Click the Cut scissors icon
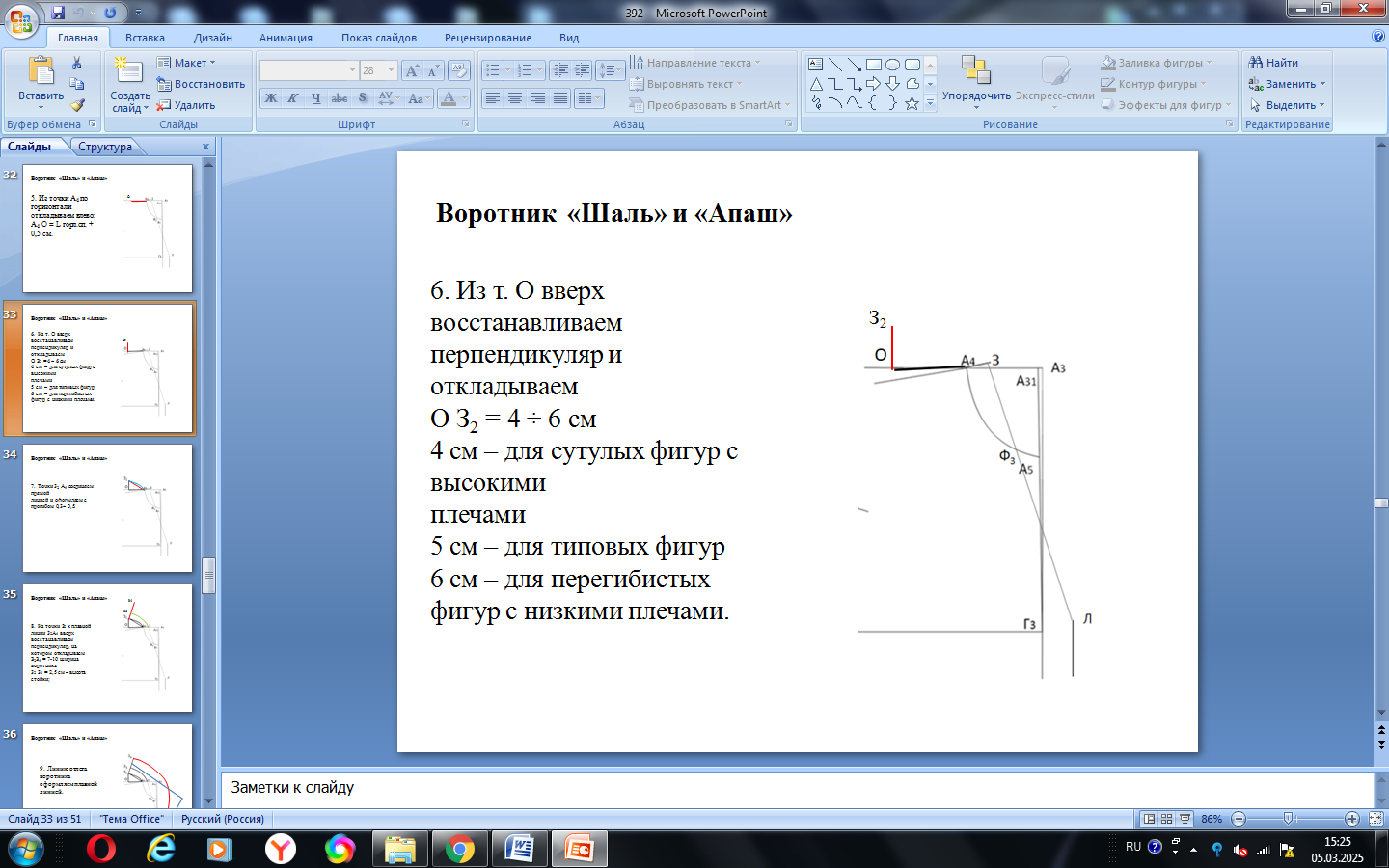This screenshot has height=868, width=1389. (77, 63)
